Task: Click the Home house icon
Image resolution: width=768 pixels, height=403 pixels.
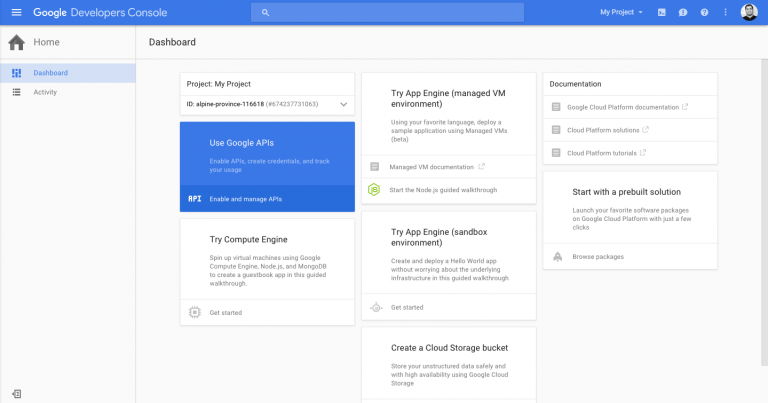Action: (17, 43)
